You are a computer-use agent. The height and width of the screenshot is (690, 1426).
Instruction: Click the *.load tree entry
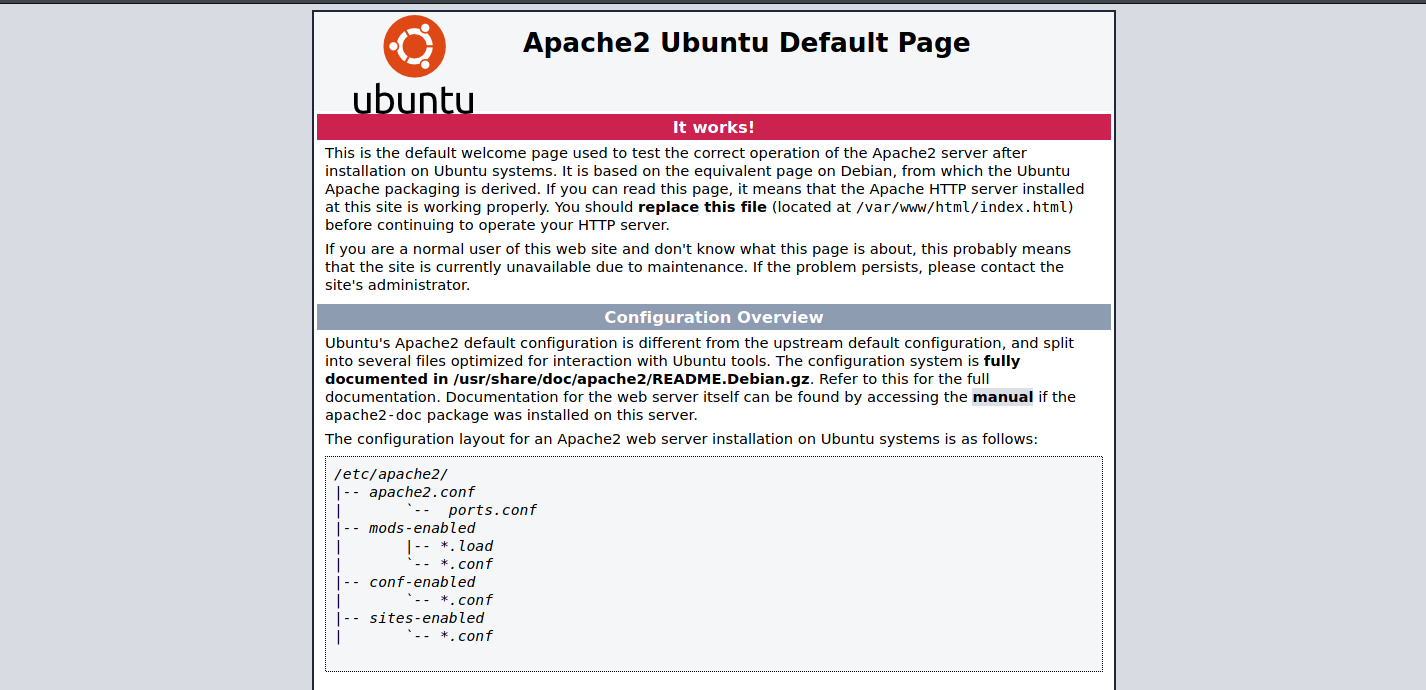(467, 546)
